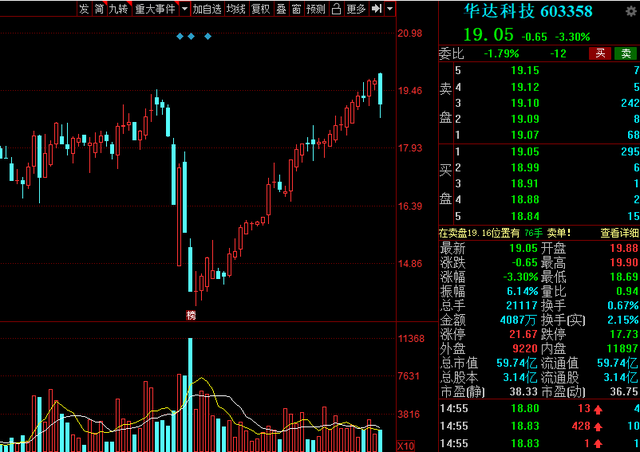Click the 叠 overlay button

coord(281,9)
